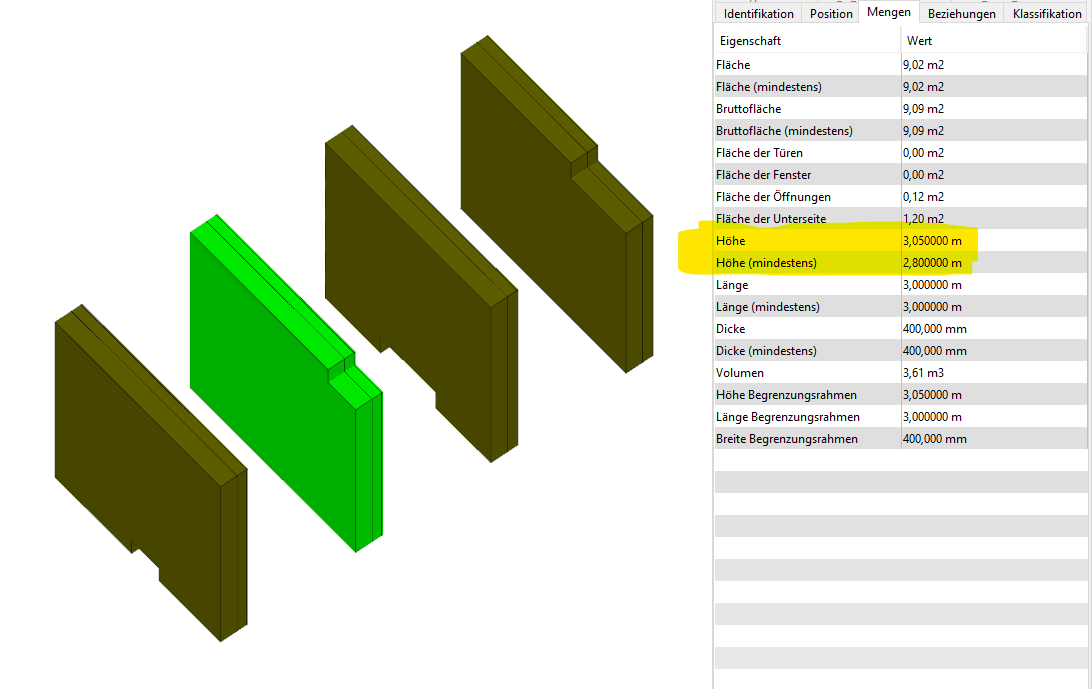Click the Höhe property label
This screenshot has height=689, width=1092.
point(731,241)
